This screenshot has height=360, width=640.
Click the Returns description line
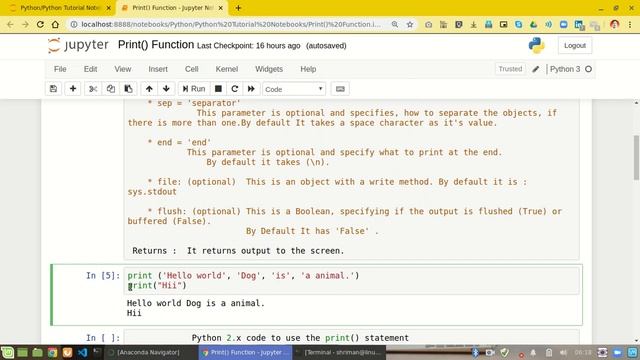point(238,251)
